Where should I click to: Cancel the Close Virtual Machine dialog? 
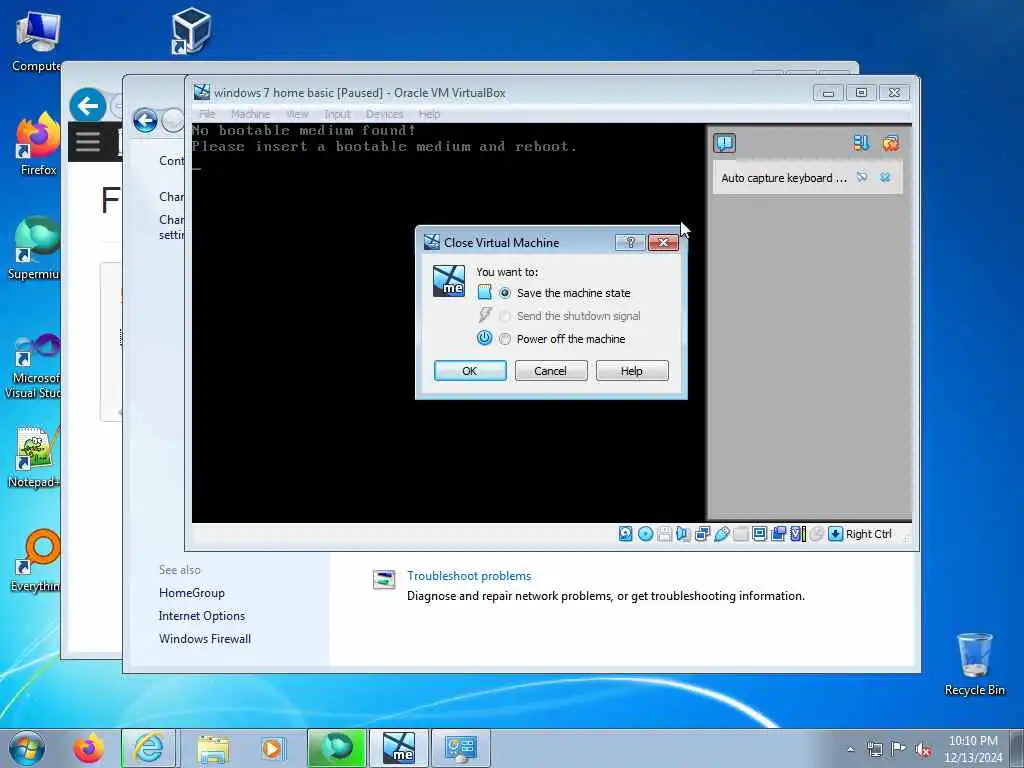point(551,371)
